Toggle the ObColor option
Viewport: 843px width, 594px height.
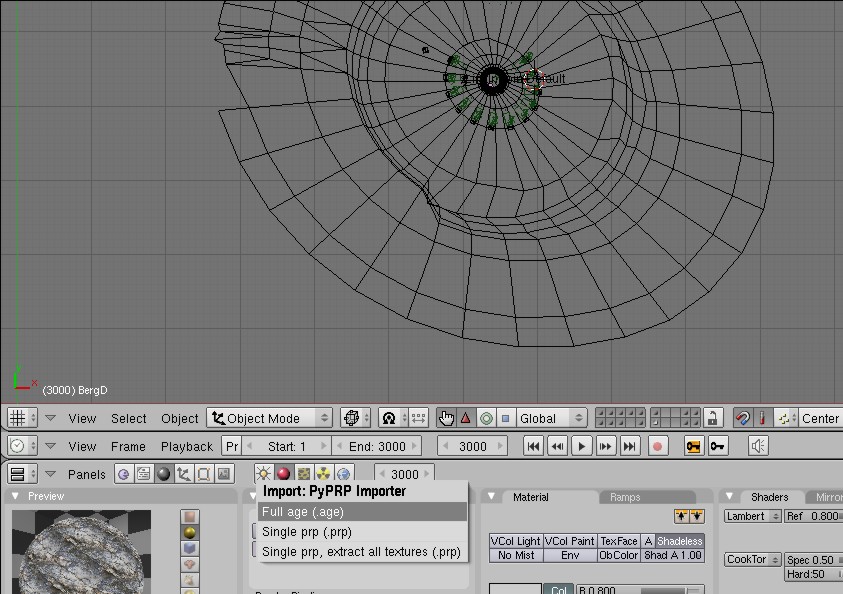pos(619,555)
